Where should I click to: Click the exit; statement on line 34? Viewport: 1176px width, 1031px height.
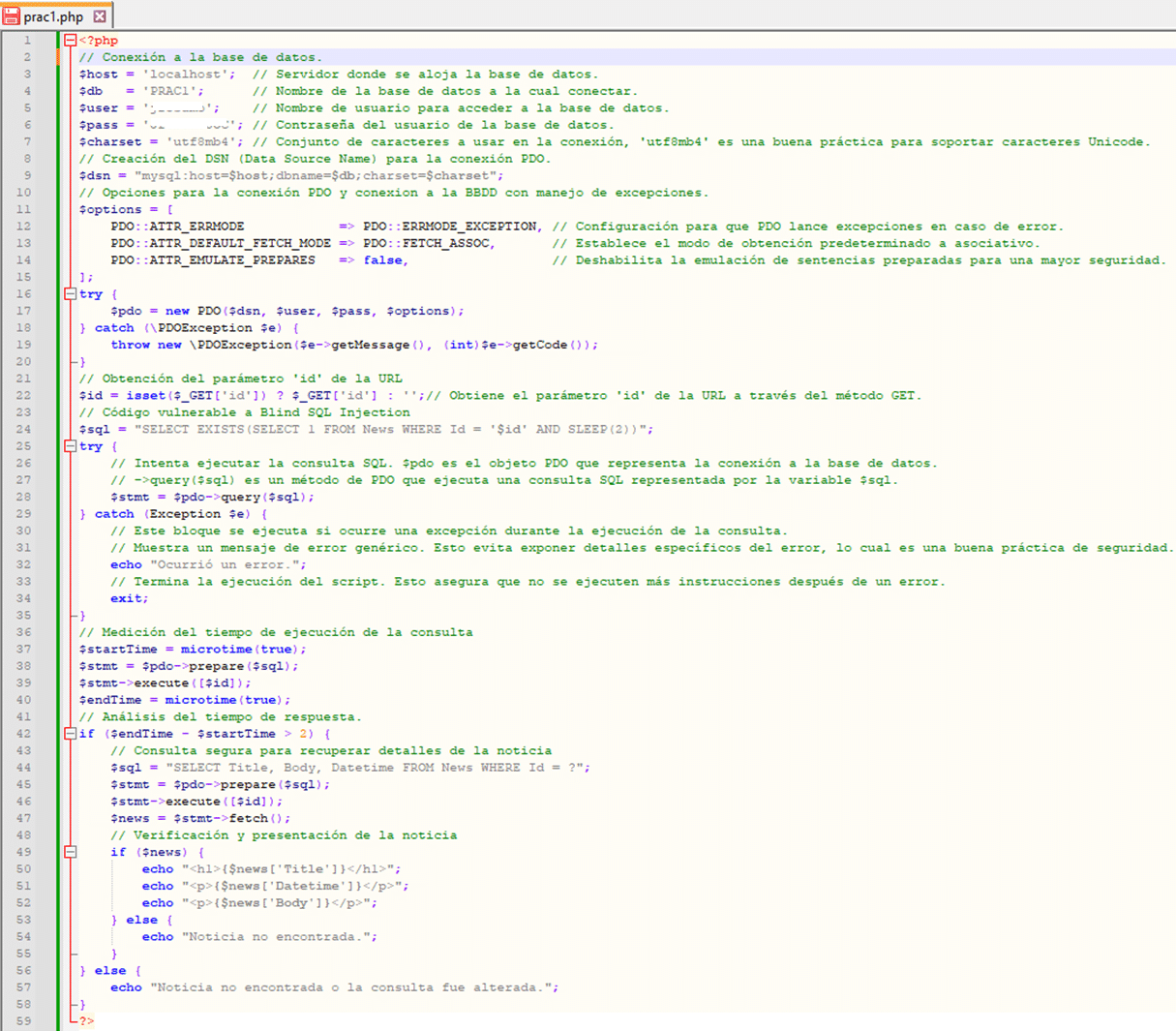point(130,599)
